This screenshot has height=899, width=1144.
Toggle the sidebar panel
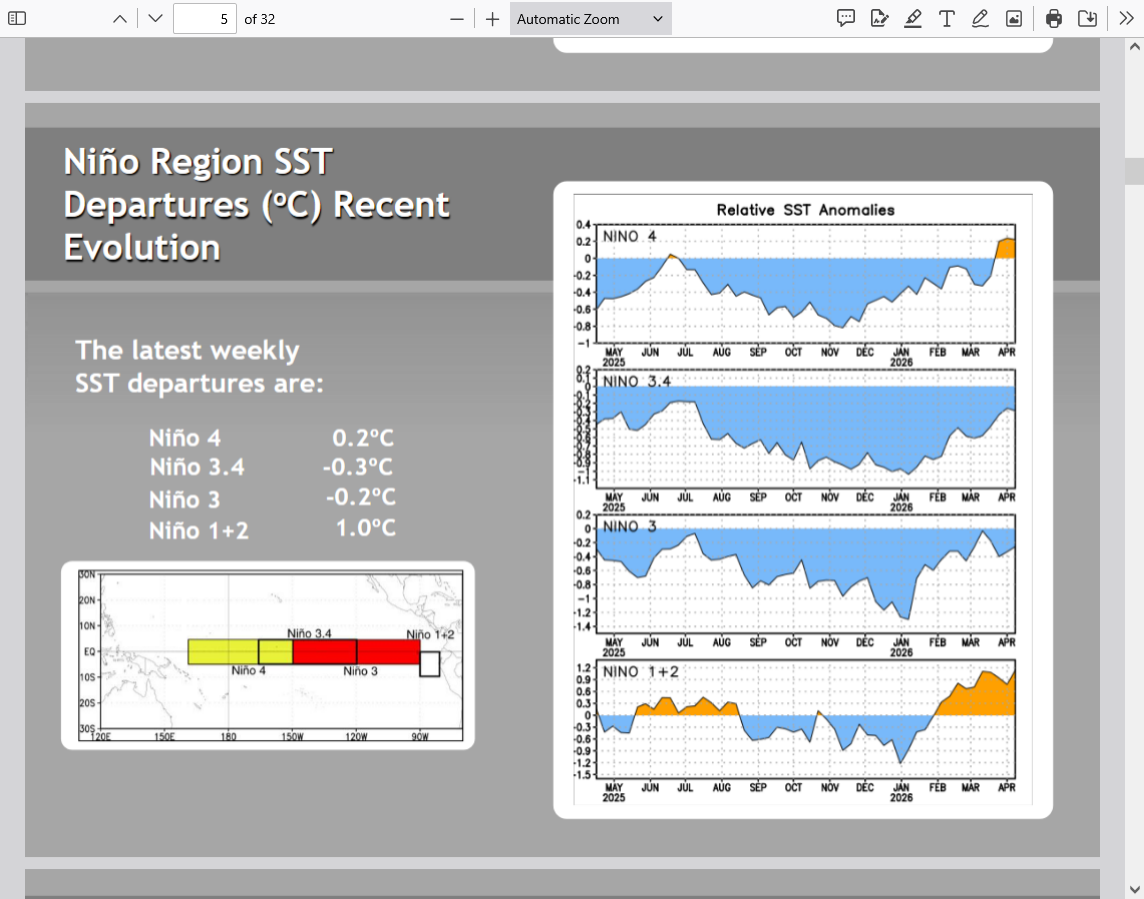tap(17, 18)
